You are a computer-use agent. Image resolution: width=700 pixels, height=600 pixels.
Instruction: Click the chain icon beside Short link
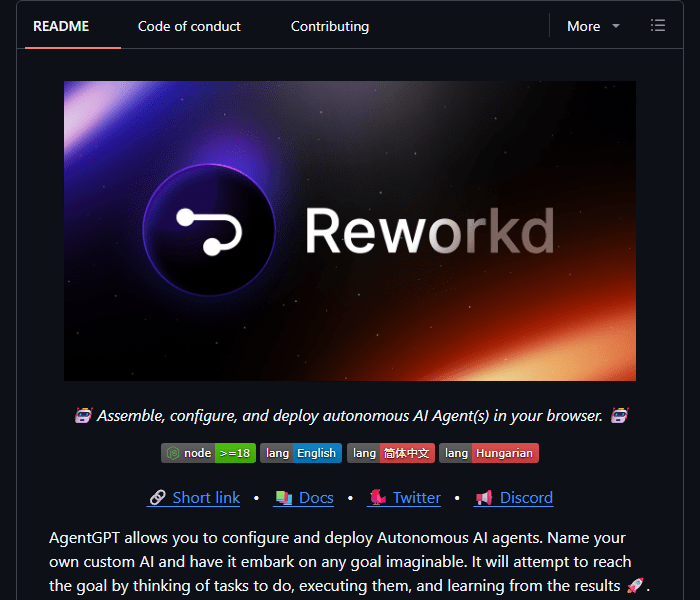158,497
